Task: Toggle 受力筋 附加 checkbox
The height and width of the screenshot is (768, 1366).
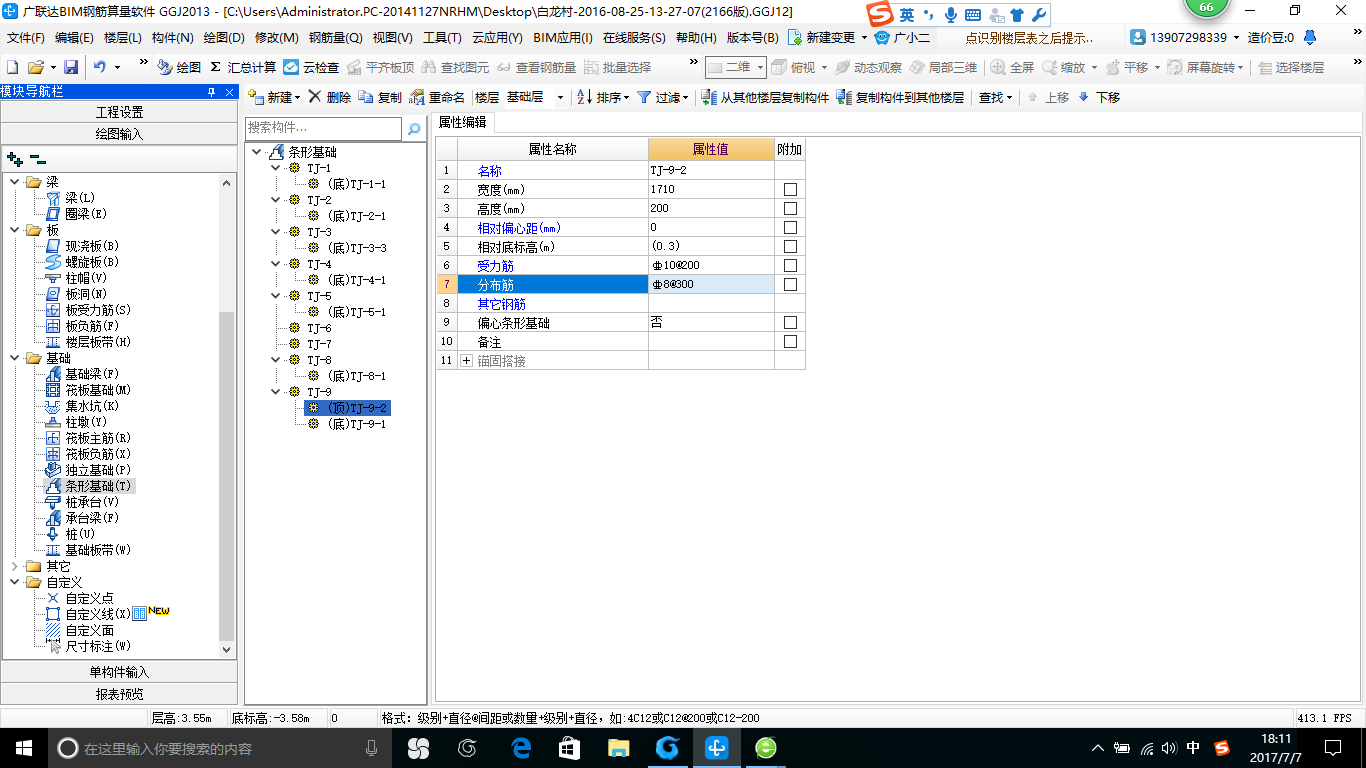Action: tap(790, 266)
